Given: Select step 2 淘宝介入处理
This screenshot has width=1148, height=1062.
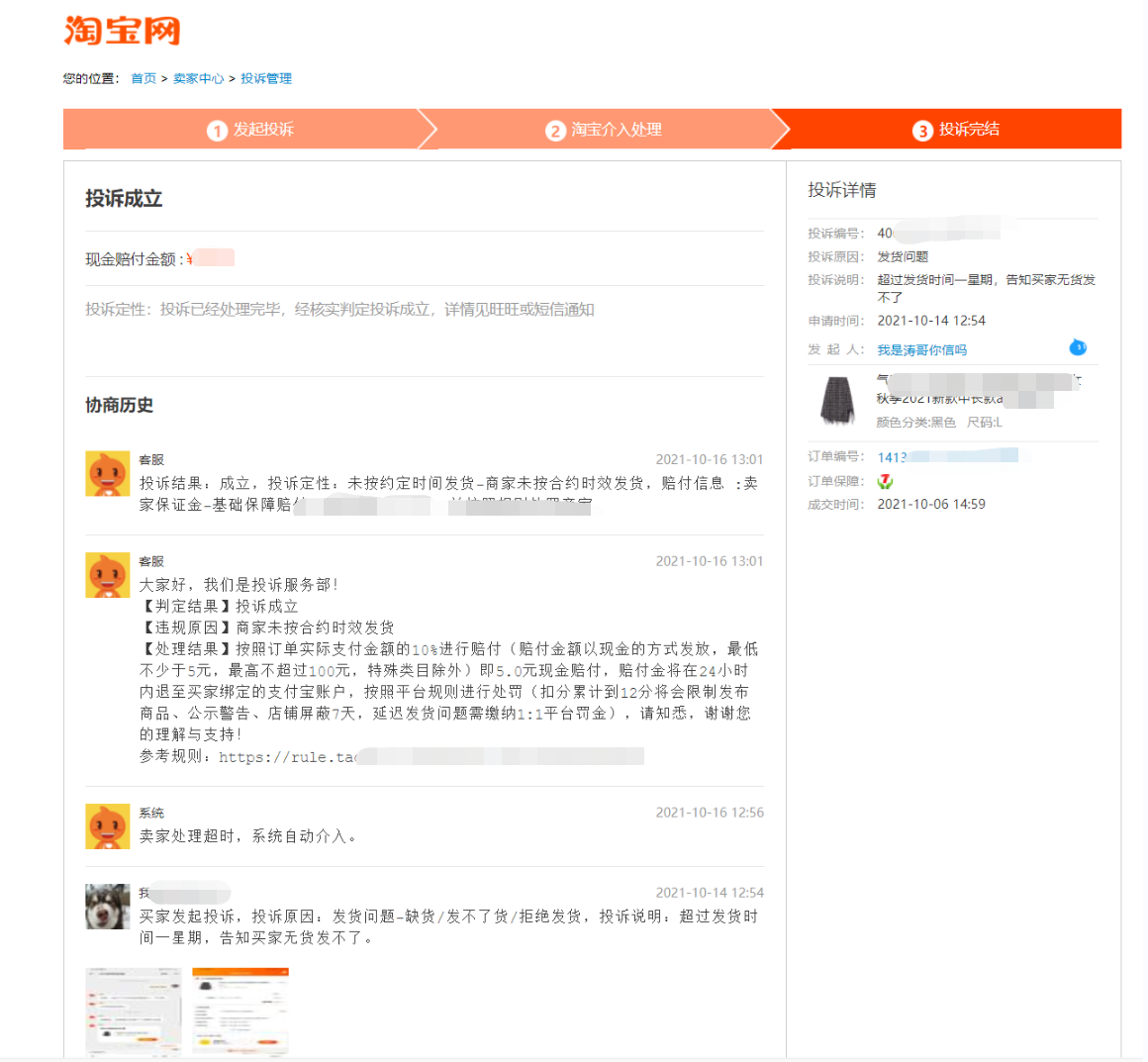Looking at the screenshot, I should tap(604, 130).
